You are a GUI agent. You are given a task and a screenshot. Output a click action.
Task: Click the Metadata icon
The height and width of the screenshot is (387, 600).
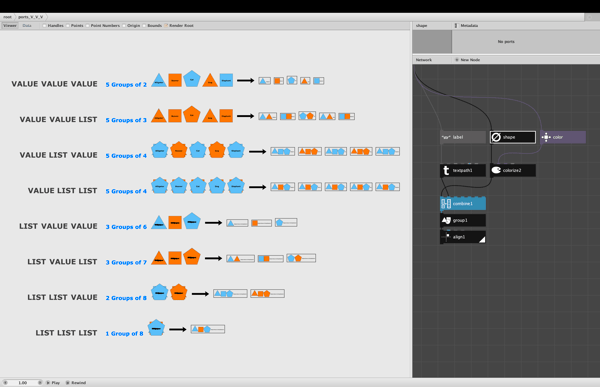click(456, 25)
